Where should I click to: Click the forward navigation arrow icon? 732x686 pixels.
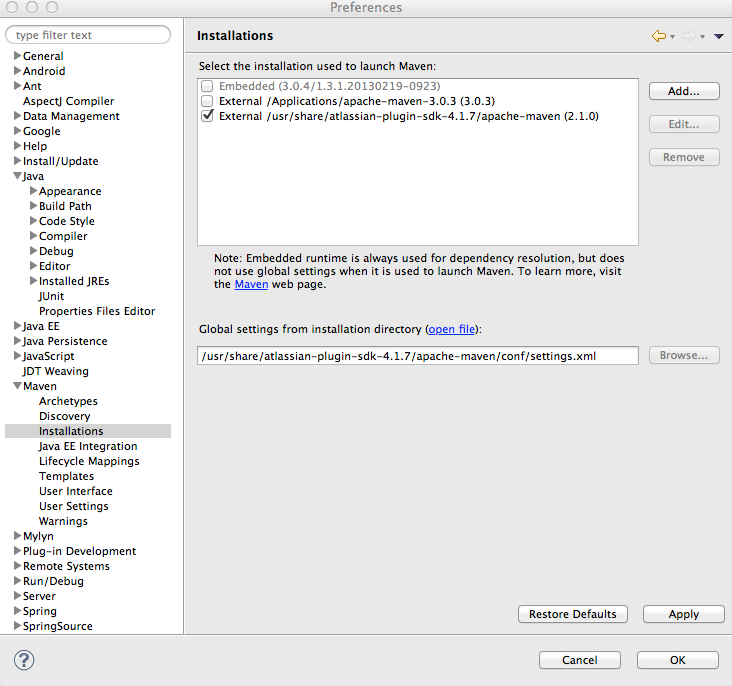689,36
